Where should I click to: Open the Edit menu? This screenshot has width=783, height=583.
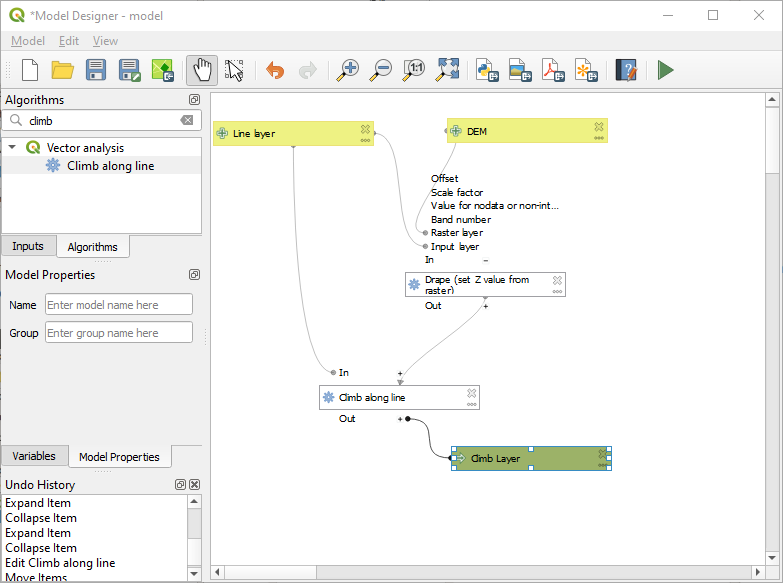[68, 41]
